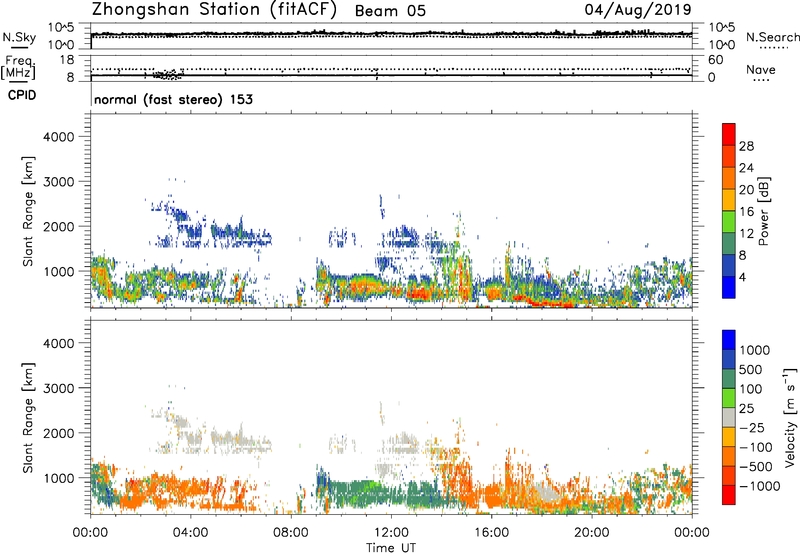Click the noise line plot in top strip

click(x=391, y=34)
